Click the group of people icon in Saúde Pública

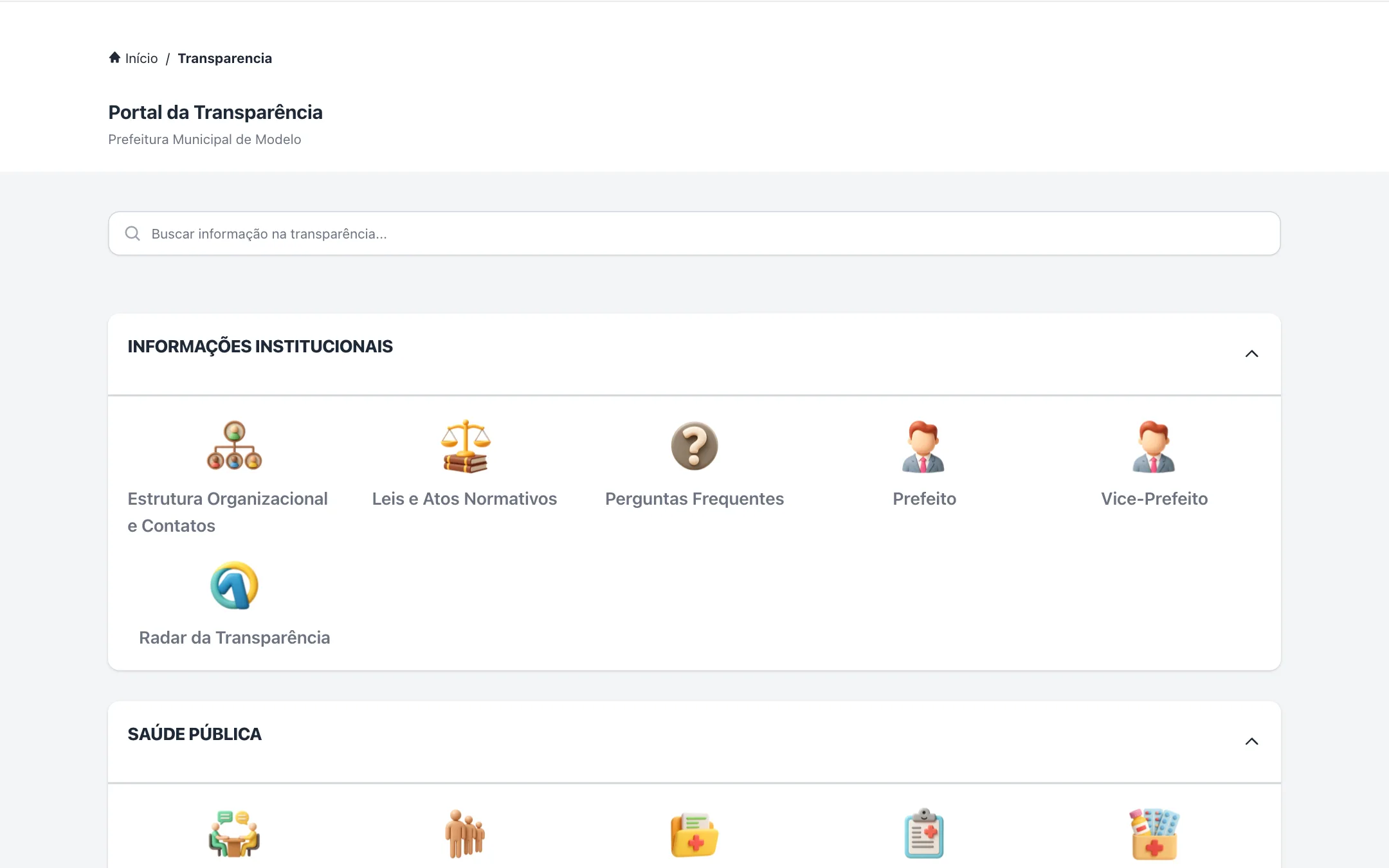(465, 833)
